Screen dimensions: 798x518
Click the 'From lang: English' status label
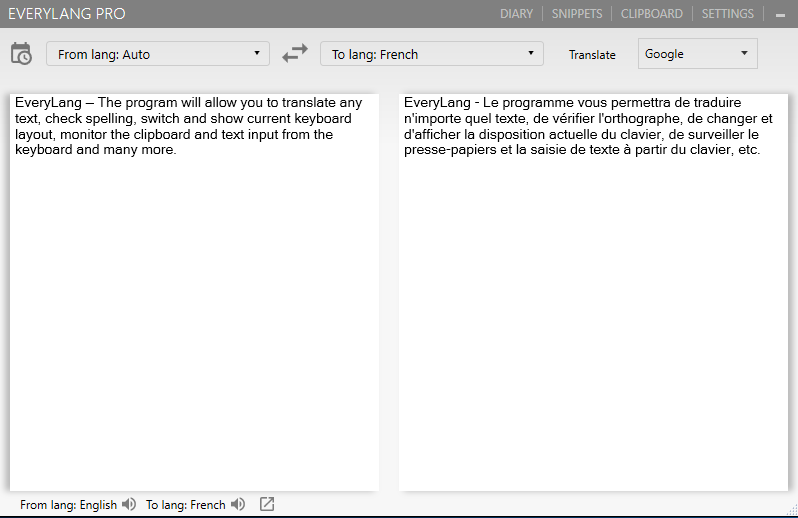(68, 505)
